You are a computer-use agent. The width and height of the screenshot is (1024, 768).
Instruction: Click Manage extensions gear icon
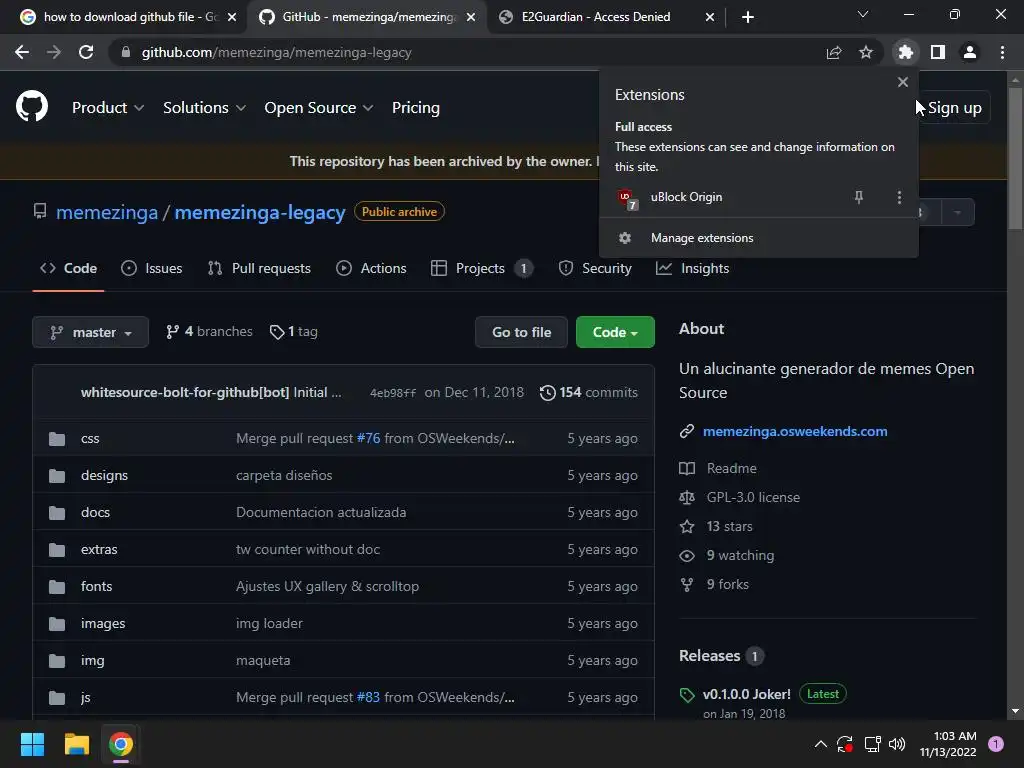[x=625, y=238]
